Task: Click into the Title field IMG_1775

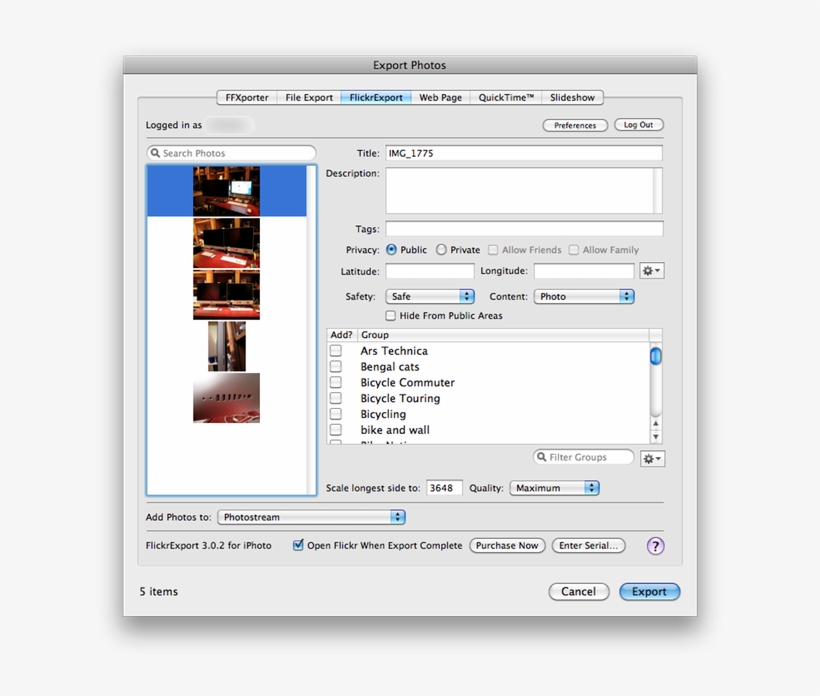Action: (524, 153)
